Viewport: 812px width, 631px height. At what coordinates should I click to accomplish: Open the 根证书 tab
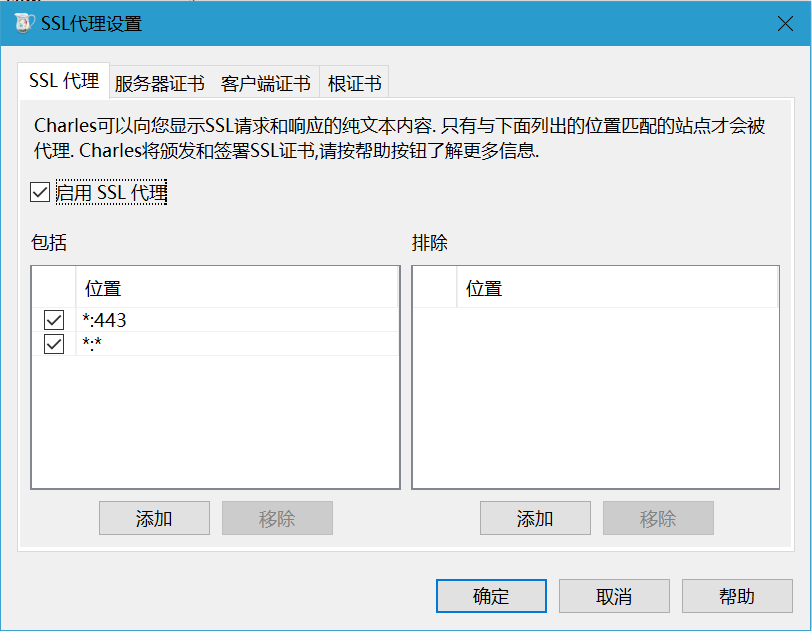354,83
